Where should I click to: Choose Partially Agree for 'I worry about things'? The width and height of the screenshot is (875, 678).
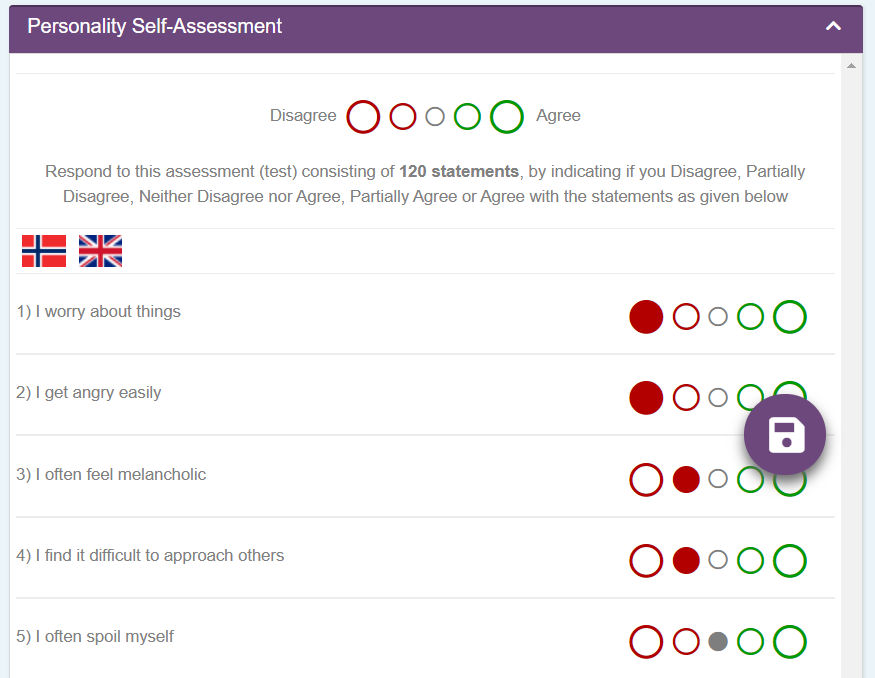pyautogui.click(x=751, y=317)
